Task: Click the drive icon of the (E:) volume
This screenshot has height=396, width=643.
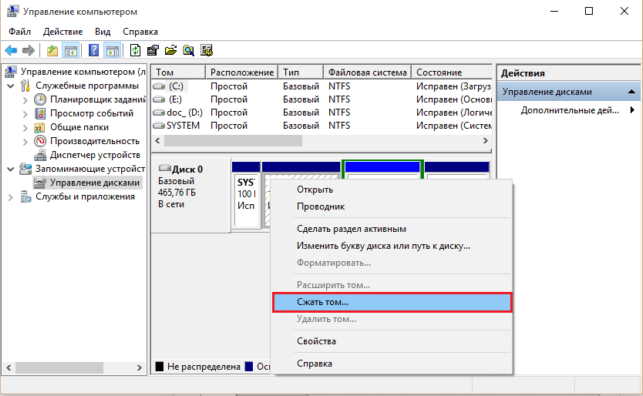Action: click(159, 100)
